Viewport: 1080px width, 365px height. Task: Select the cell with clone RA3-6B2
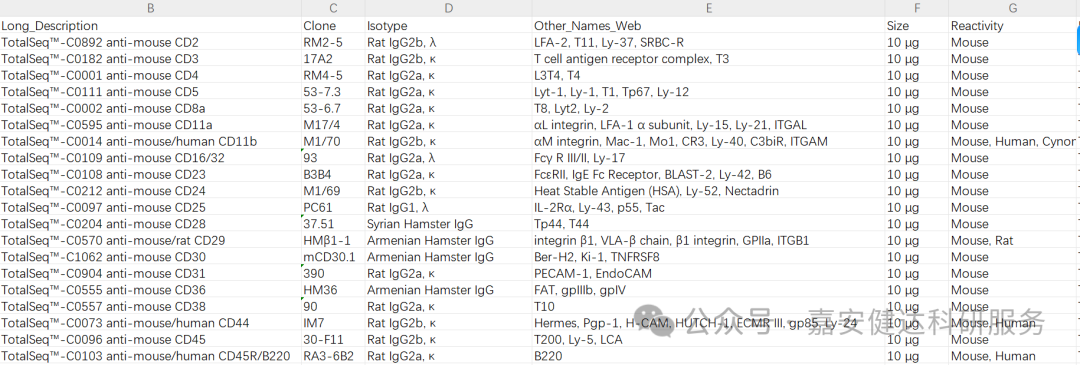point(333,356)
